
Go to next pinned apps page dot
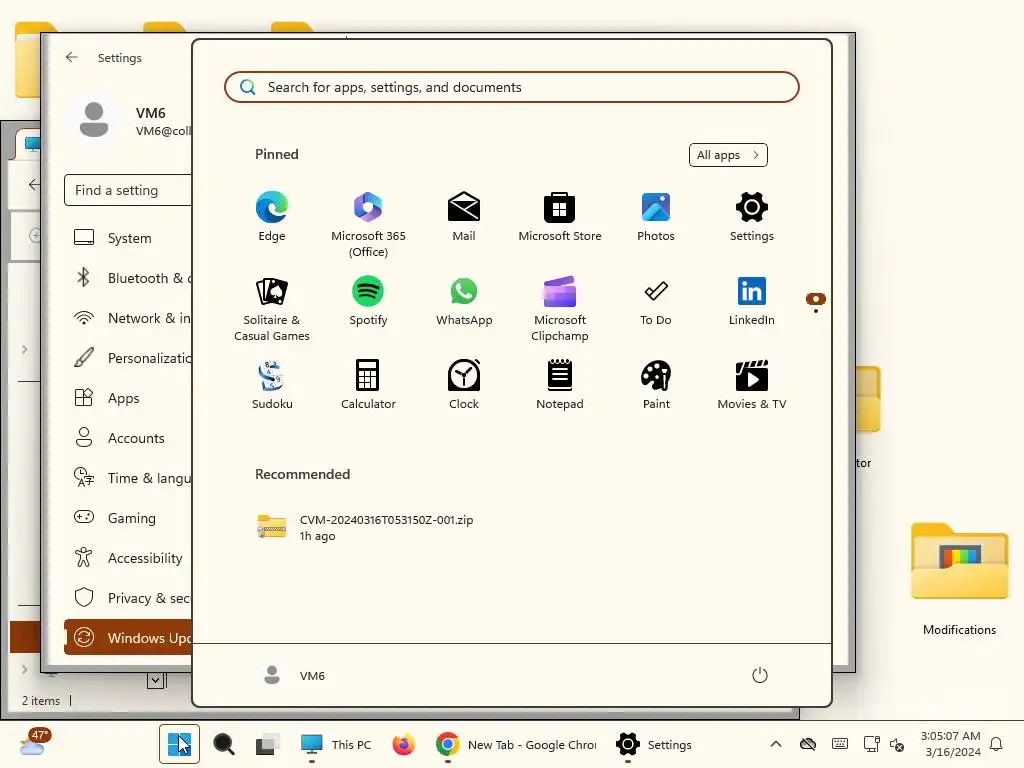point(816,311)
